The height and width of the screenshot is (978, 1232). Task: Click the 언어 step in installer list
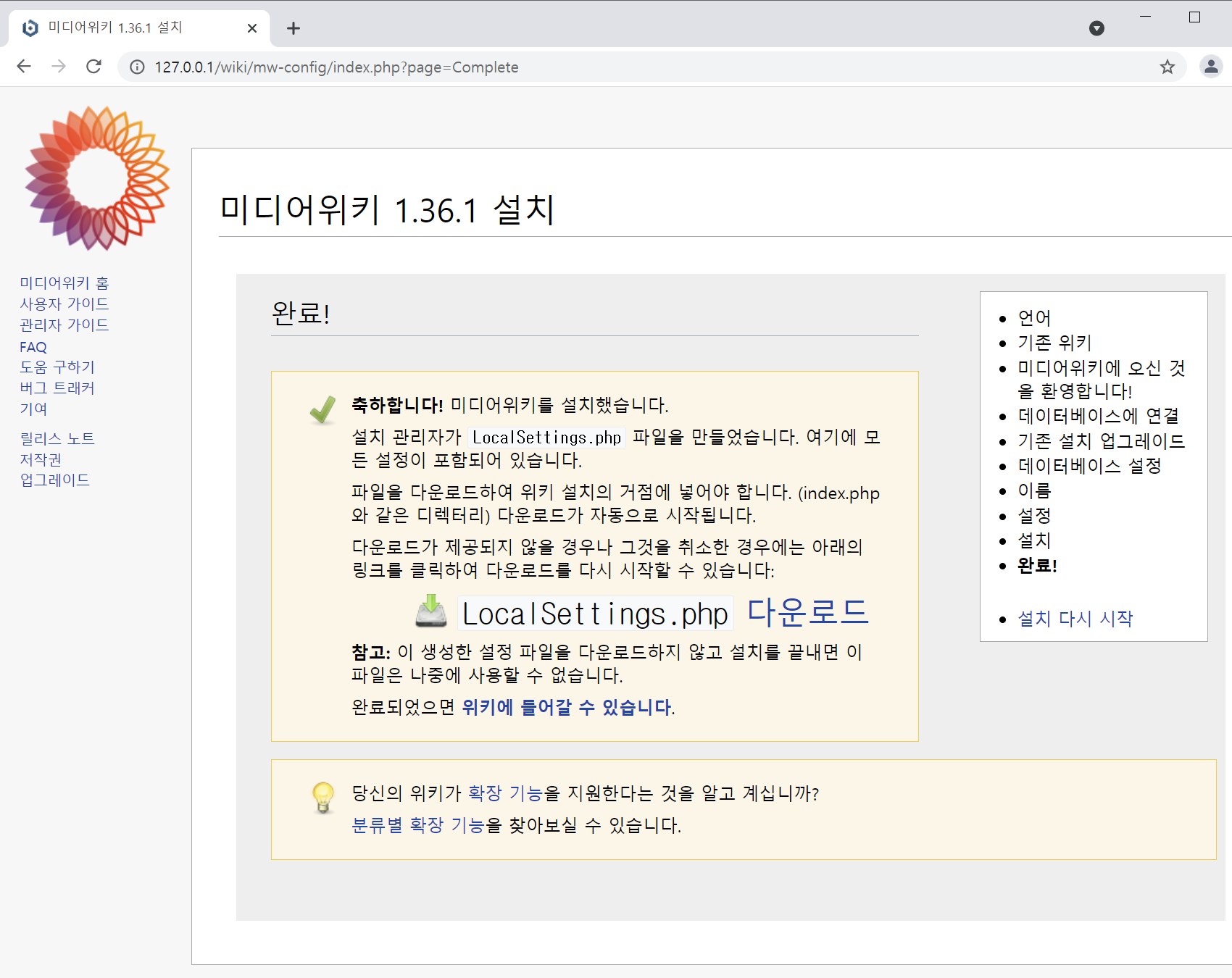[x=1034, y=317]
